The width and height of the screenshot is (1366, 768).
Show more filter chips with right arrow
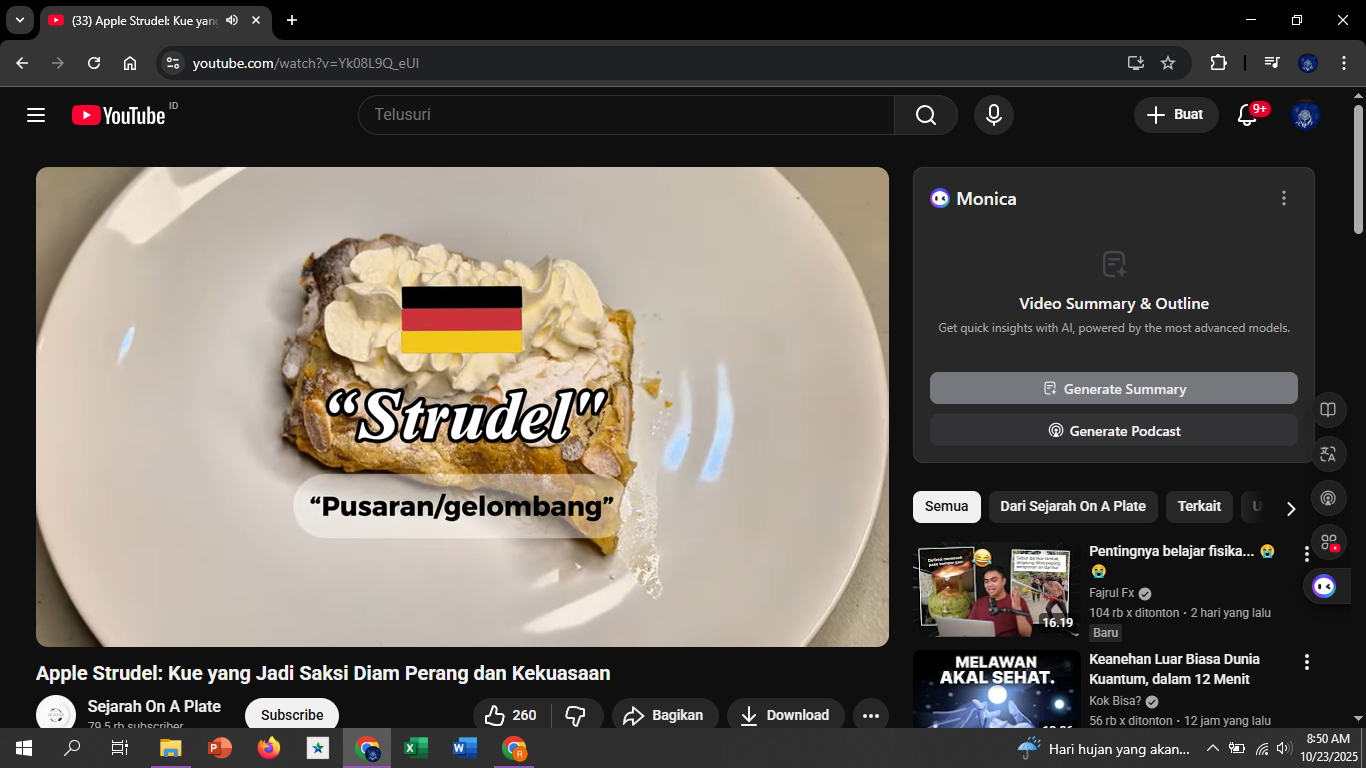tap(1290, 508)
